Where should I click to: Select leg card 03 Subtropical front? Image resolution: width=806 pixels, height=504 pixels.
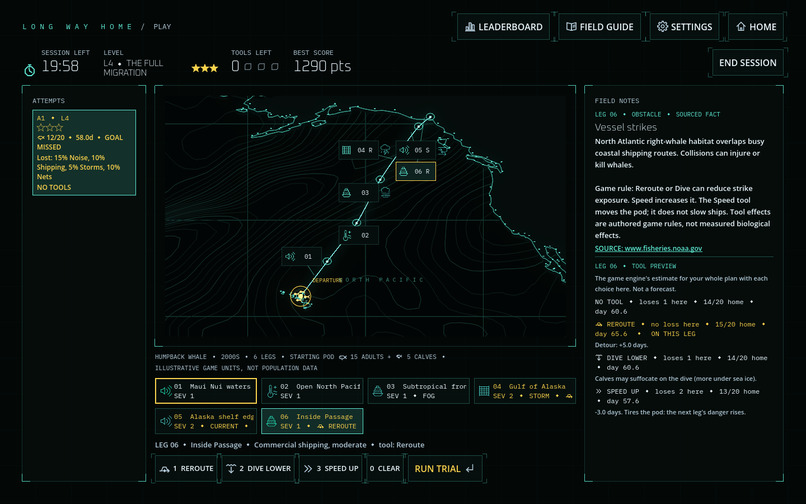pyautogui.click(x=418, y=391)
